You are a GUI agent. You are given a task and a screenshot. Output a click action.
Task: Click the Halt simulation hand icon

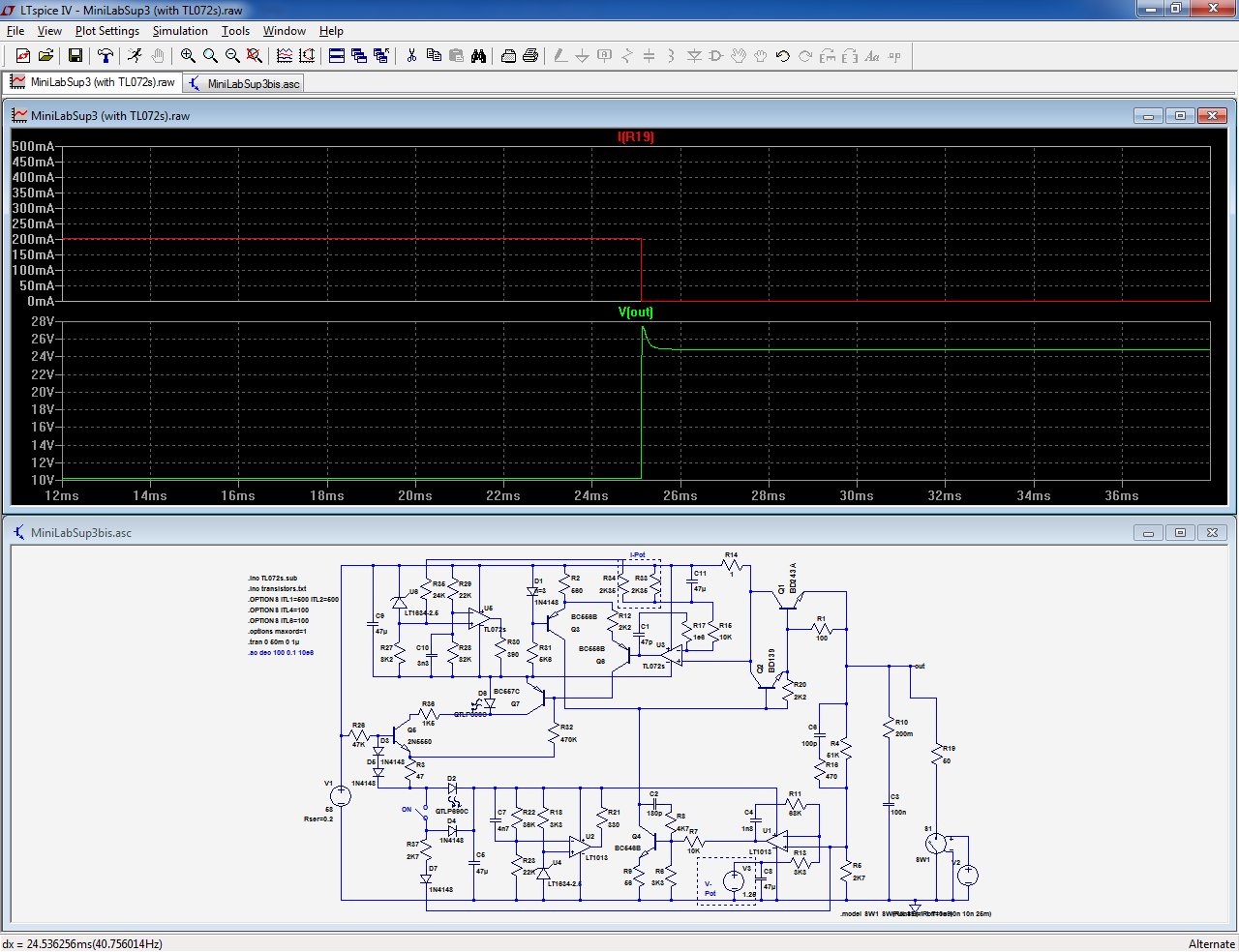click(x=158, y=56)
